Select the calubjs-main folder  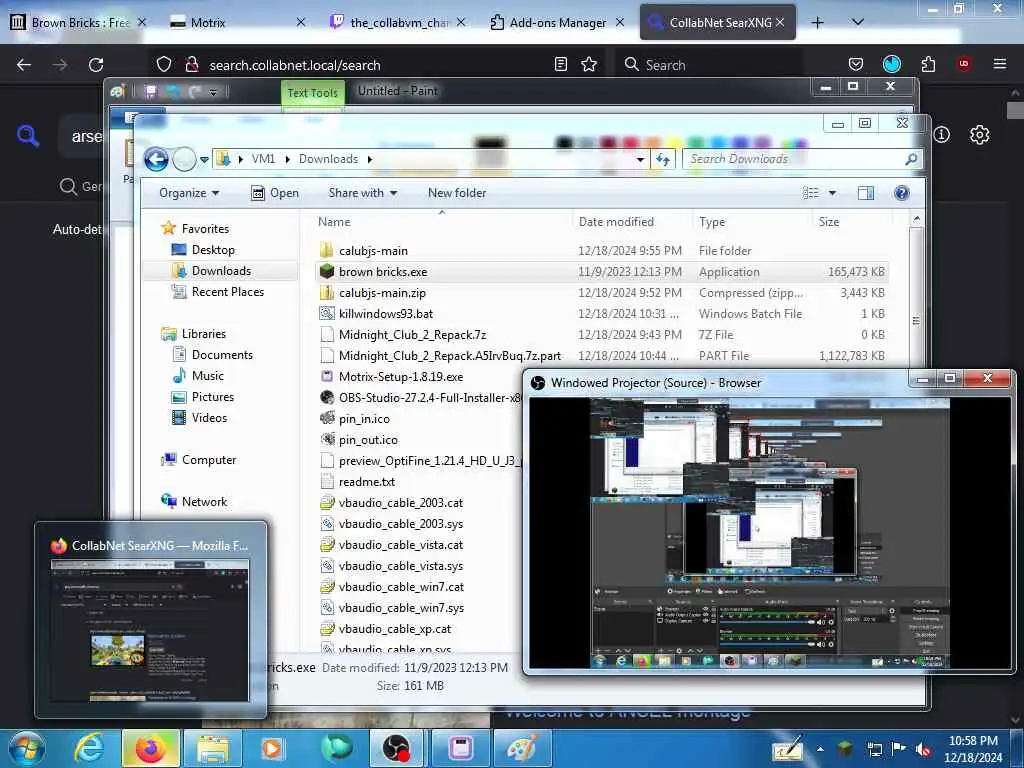[x=374, y=251]
